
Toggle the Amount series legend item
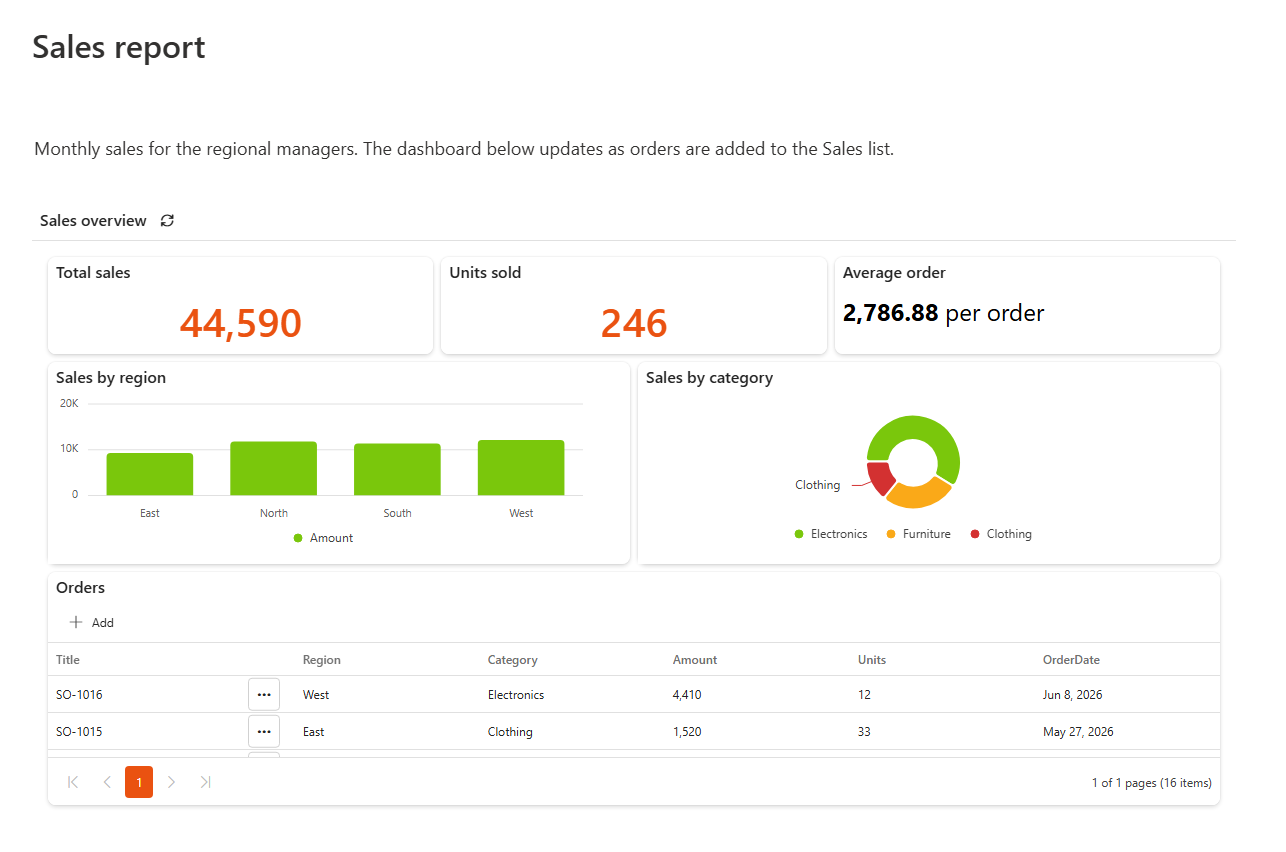(323, 538)
